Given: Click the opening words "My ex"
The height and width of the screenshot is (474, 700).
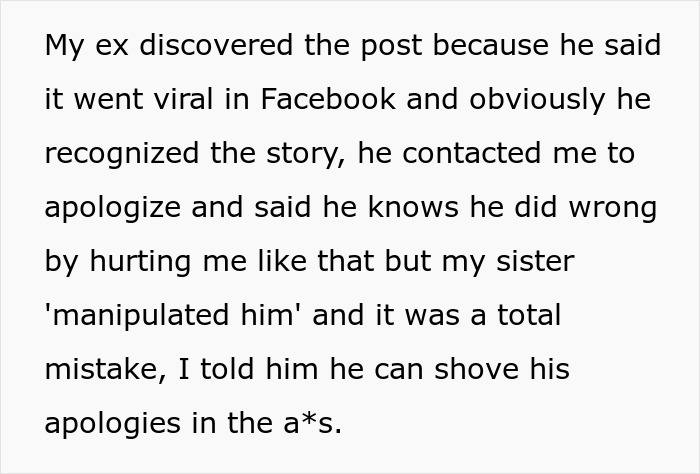Looking at the screenshot, I should [76, 47].
